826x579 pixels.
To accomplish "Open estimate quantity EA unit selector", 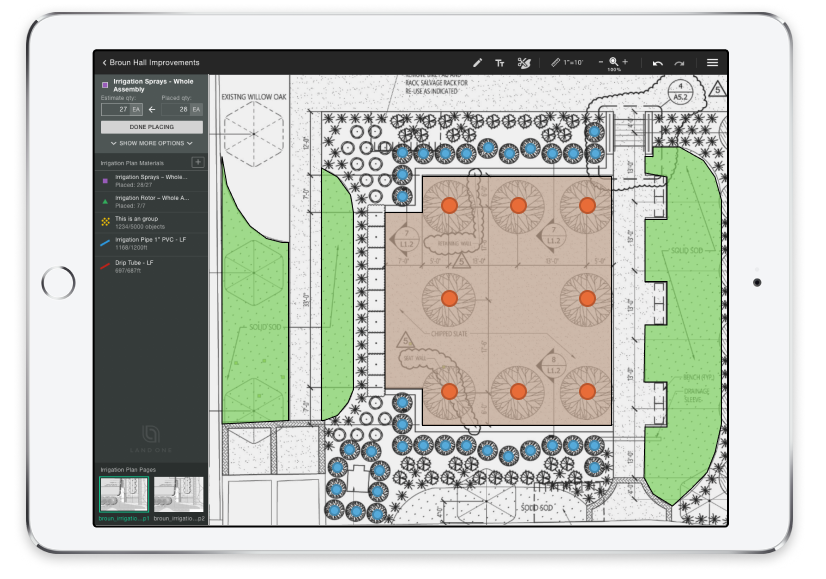I will pyautogui.click(x=136, y=110).
